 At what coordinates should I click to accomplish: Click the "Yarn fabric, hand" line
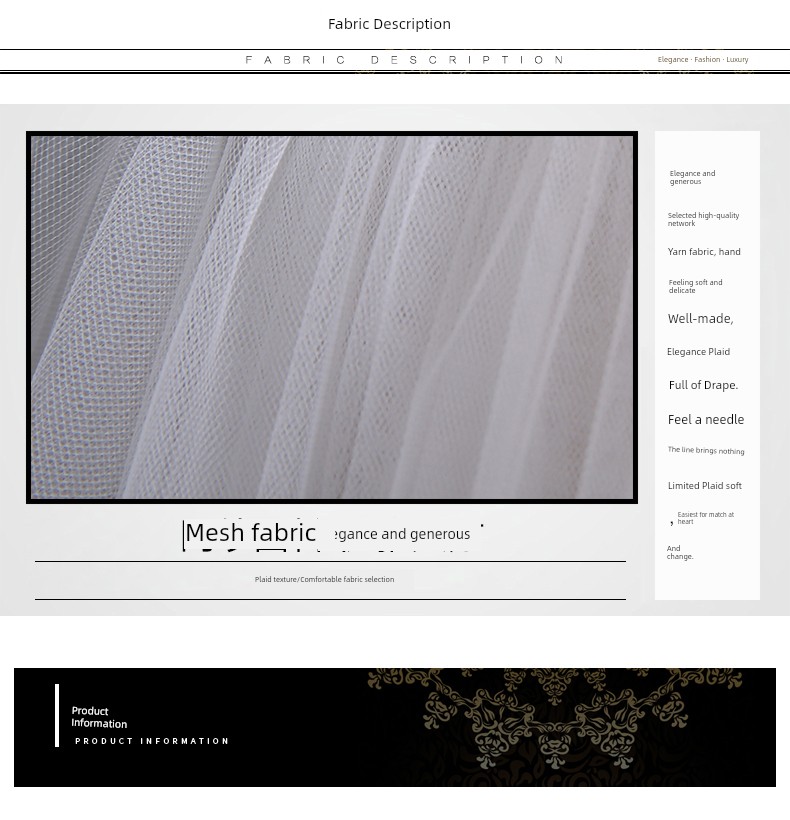click(x=704, y=252)
